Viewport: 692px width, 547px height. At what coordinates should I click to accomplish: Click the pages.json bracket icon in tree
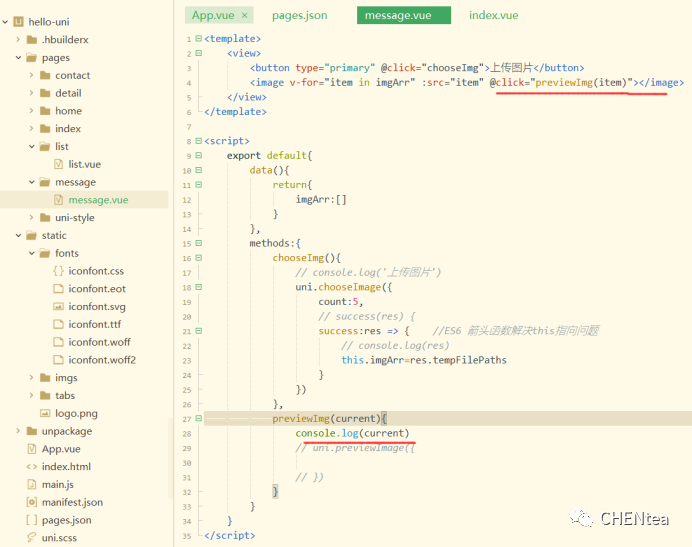[31, 520]
